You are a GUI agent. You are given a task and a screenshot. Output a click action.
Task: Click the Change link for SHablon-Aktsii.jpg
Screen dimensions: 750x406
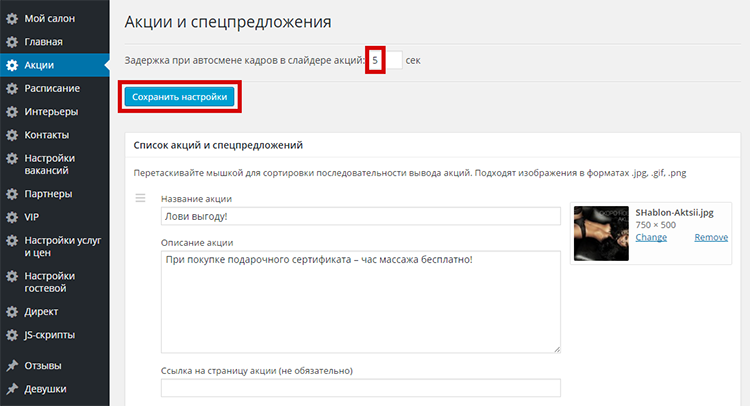click(x=651, y=237)
